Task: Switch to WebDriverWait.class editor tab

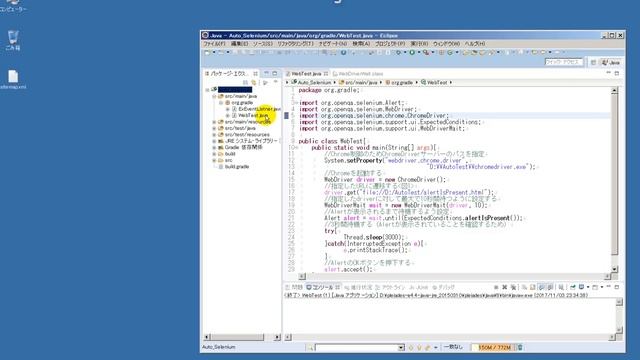Action: (x=358, y=73)
